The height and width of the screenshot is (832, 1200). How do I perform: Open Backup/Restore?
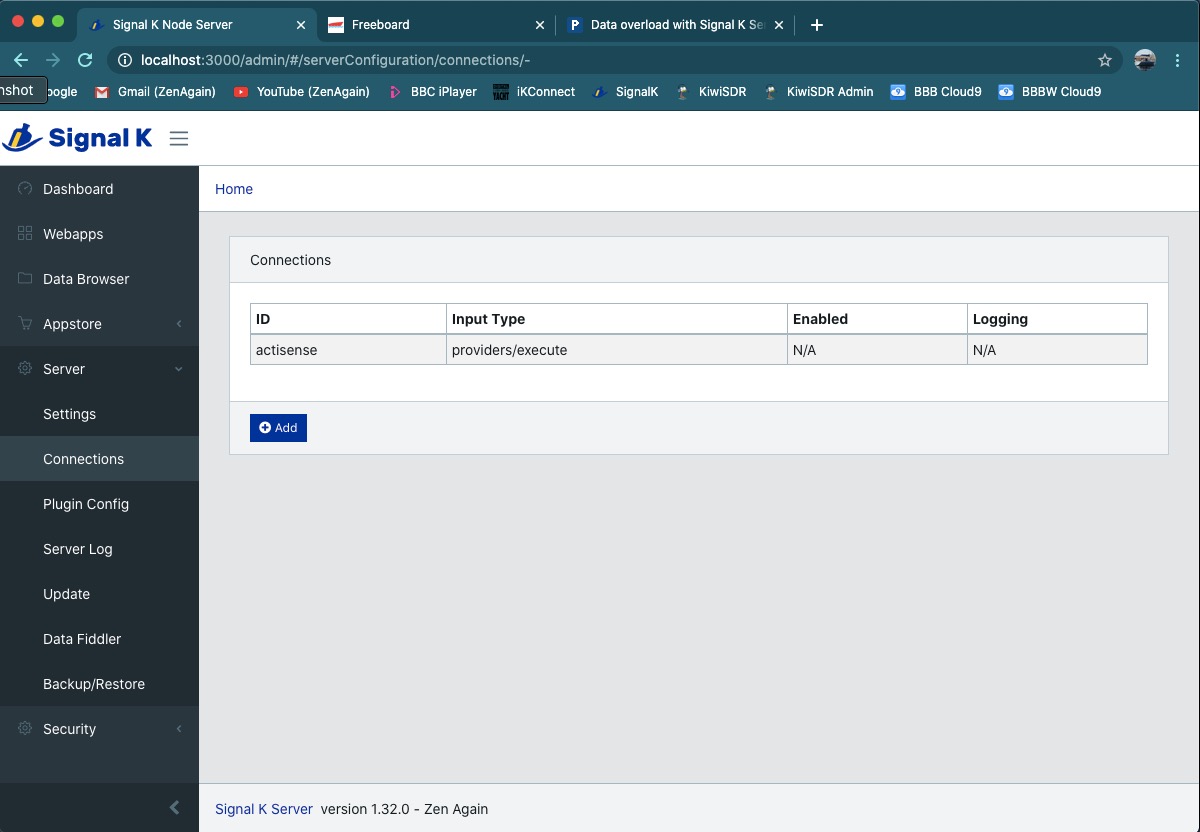(99, 684)
